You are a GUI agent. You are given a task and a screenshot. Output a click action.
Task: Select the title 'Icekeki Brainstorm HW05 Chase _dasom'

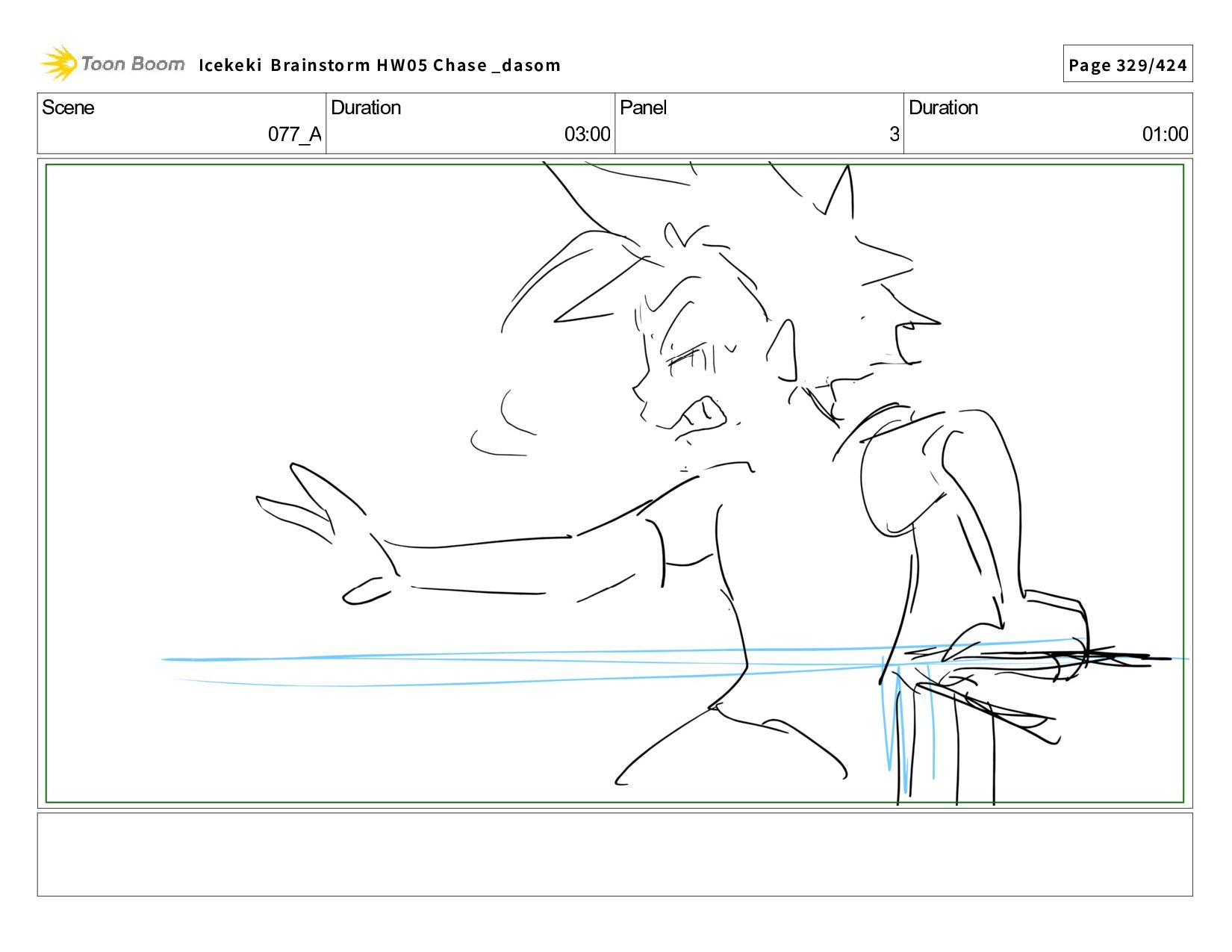[x=379, y=65]
